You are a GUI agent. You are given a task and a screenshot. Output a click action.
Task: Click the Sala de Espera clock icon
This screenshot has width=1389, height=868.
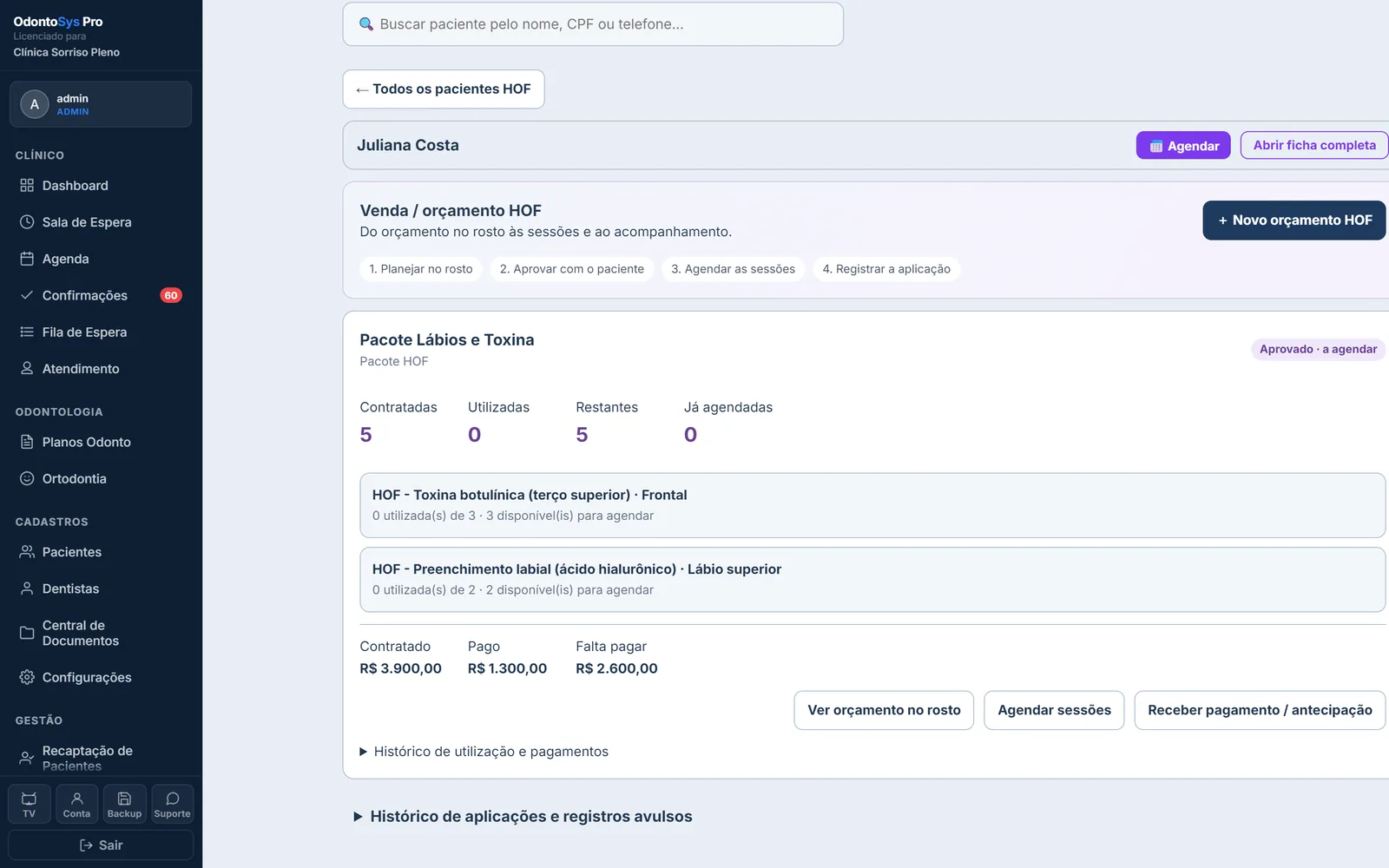27,222
